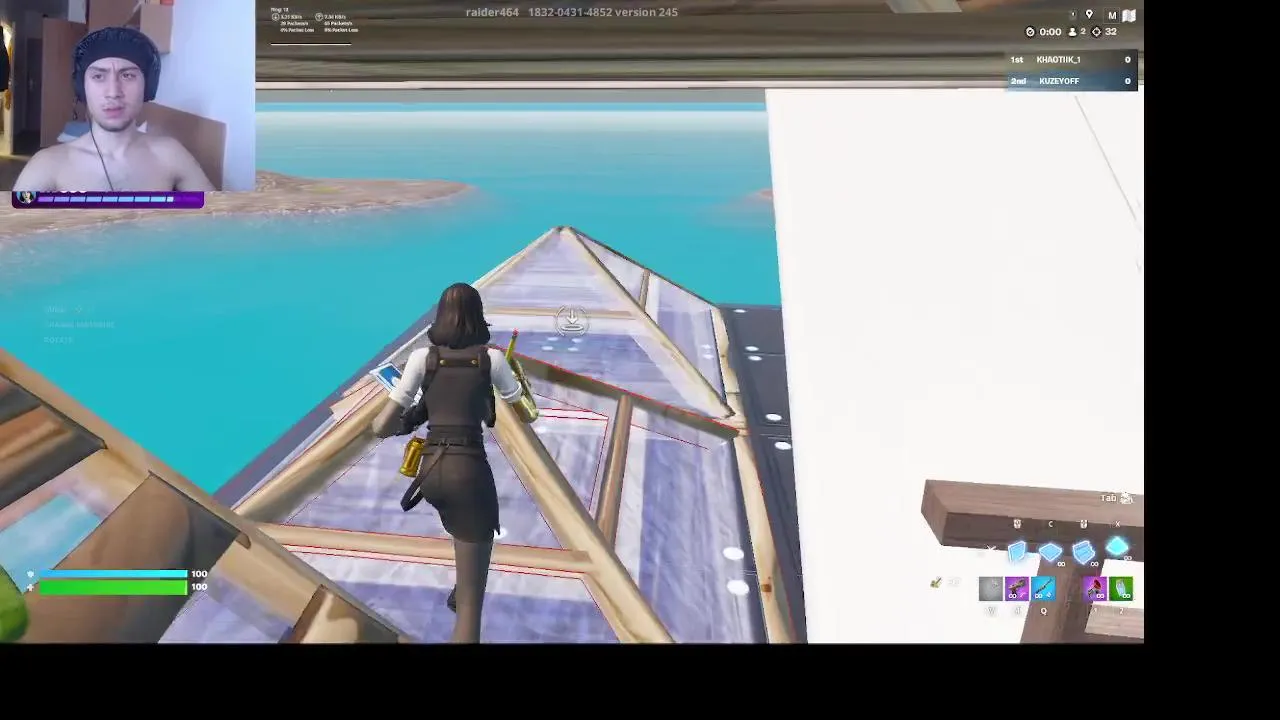Viewport: 1280px width, 720px height.
Task: Click the 0:00 timer text
Action: (x=1050, y=32)
